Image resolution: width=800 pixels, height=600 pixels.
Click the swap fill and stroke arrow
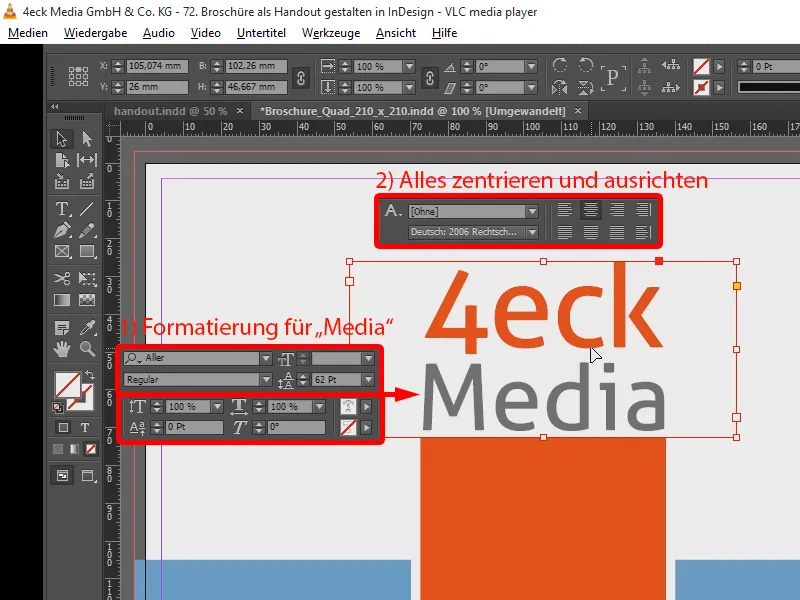pos(91,377)
